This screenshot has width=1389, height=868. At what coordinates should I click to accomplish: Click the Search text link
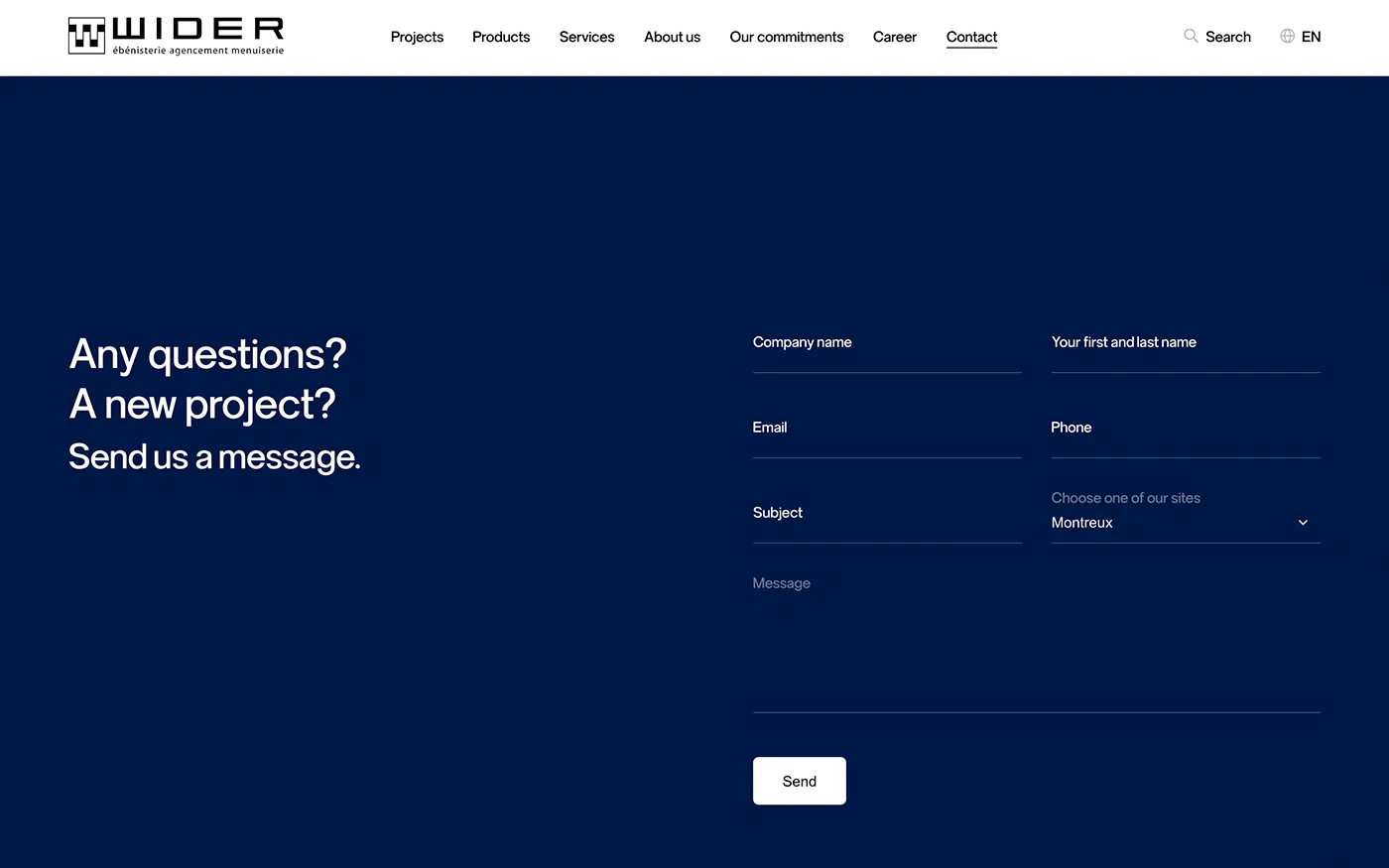(1228, 37)
